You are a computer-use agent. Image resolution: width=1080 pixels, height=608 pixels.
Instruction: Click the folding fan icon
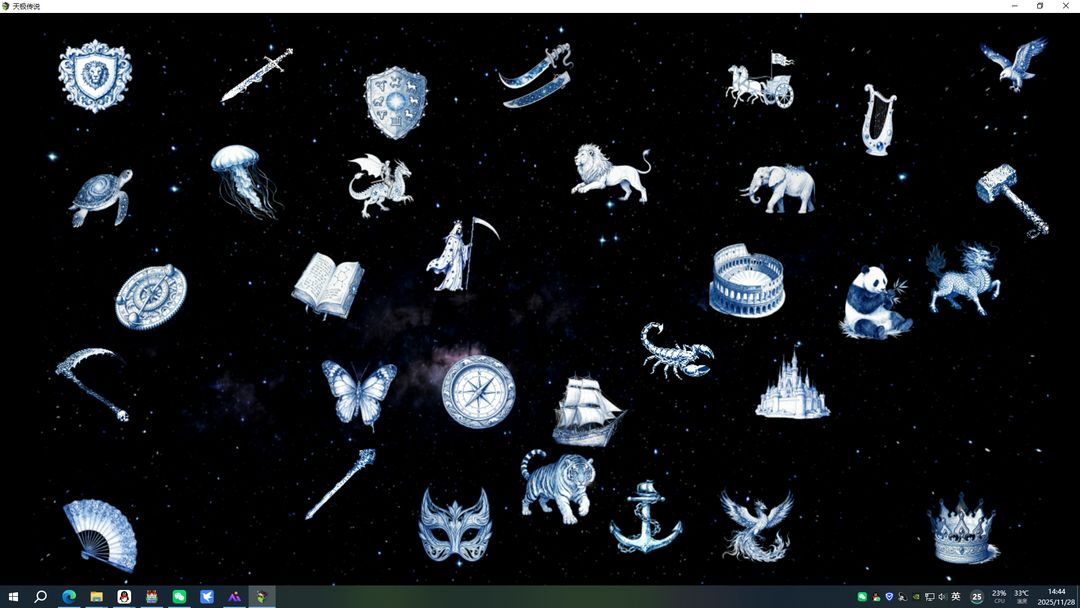coord(99,535)
